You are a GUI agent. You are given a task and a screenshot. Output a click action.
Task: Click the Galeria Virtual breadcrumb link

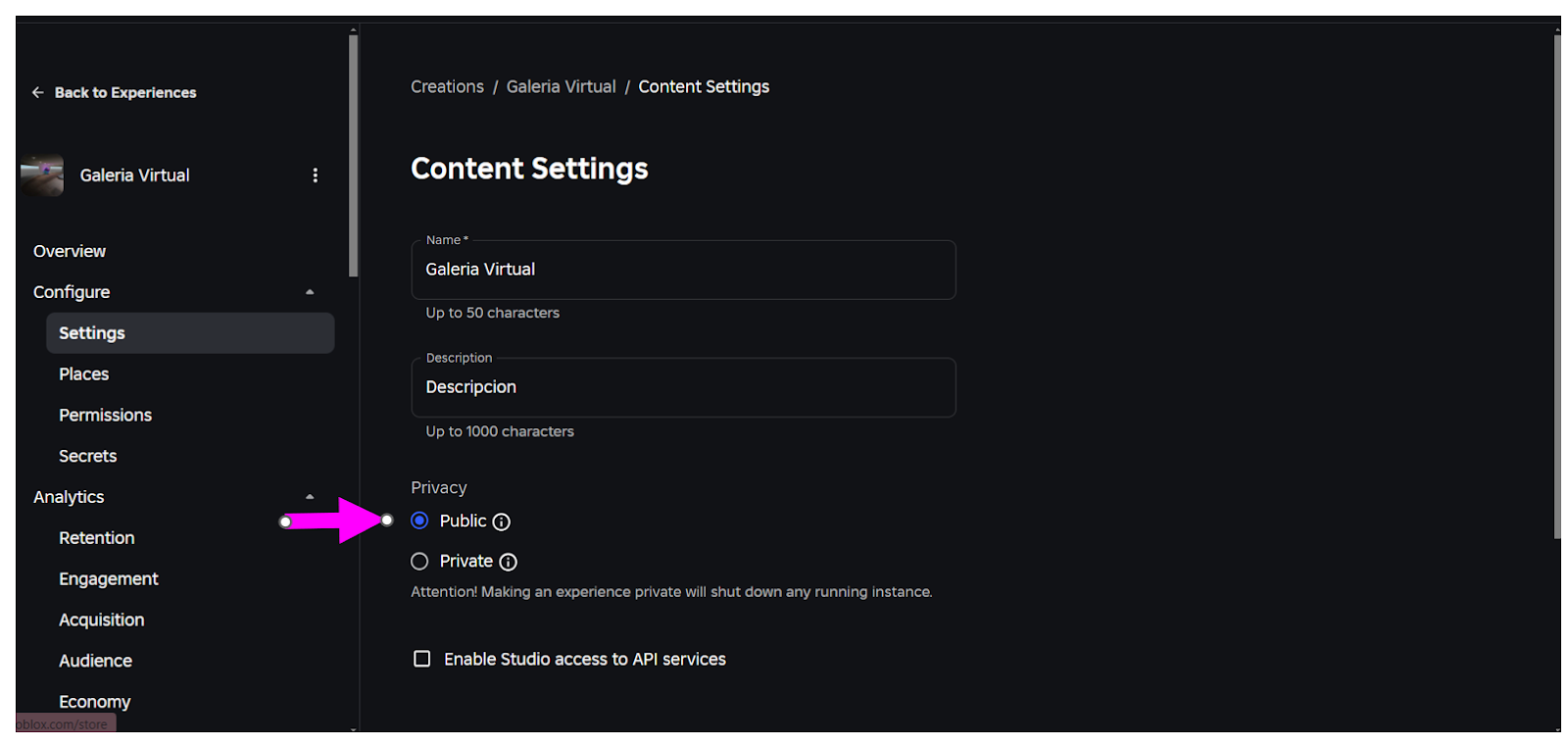tap(562, 86)
